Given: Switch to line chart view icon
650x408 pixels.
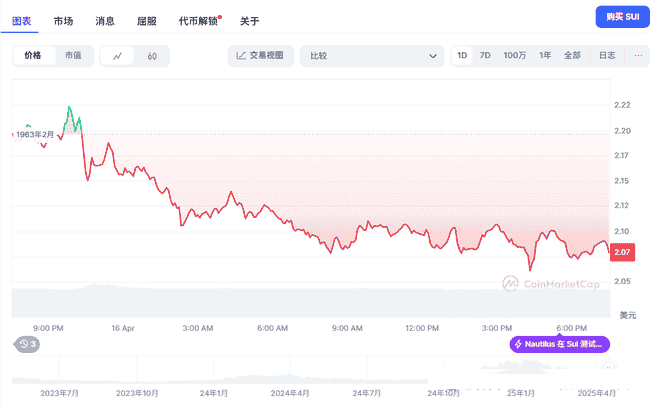Looking at the screenshot, I should [118, 56].
